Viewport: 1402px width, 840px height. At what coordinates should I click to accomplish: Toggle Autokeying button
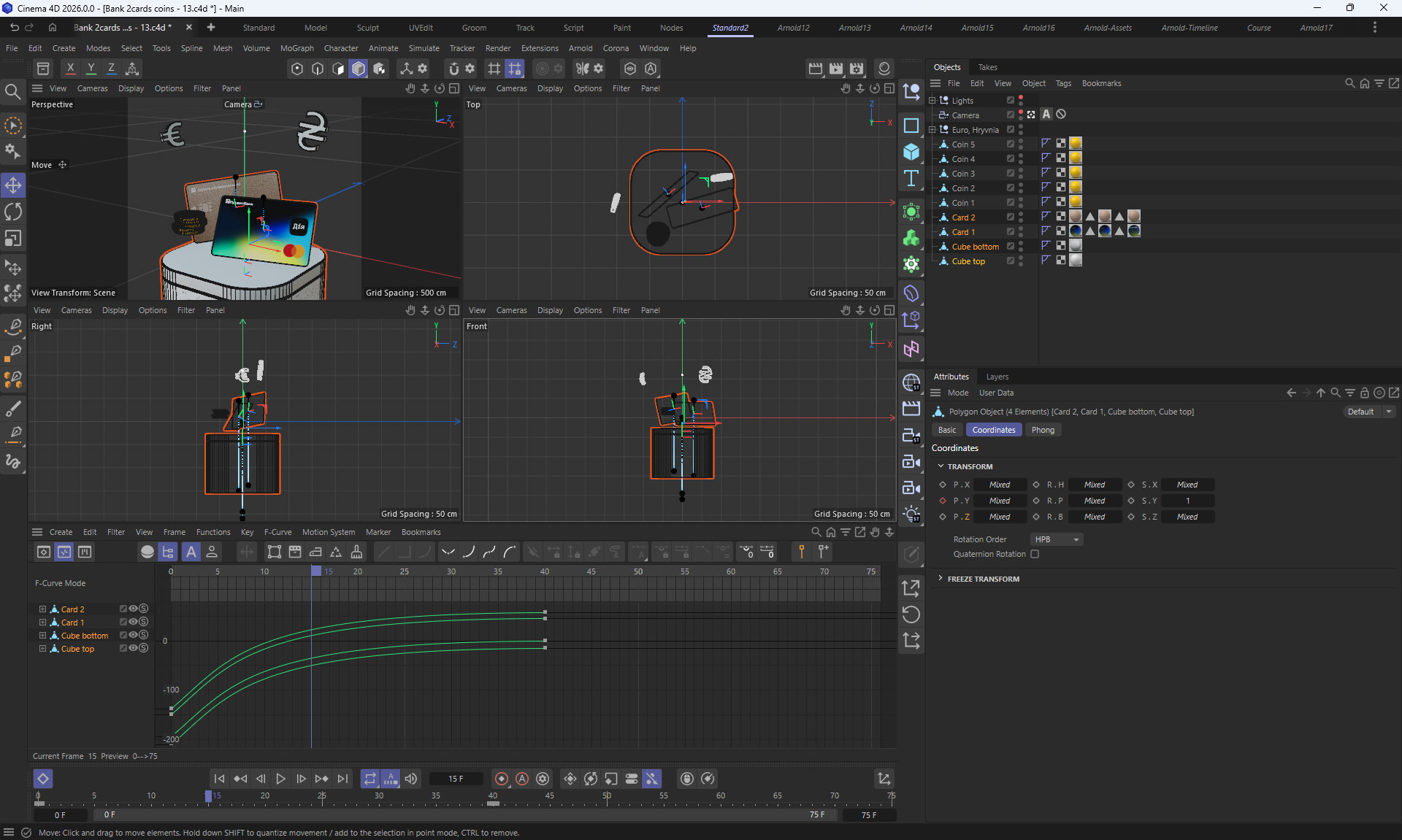(x=522, y=779)
